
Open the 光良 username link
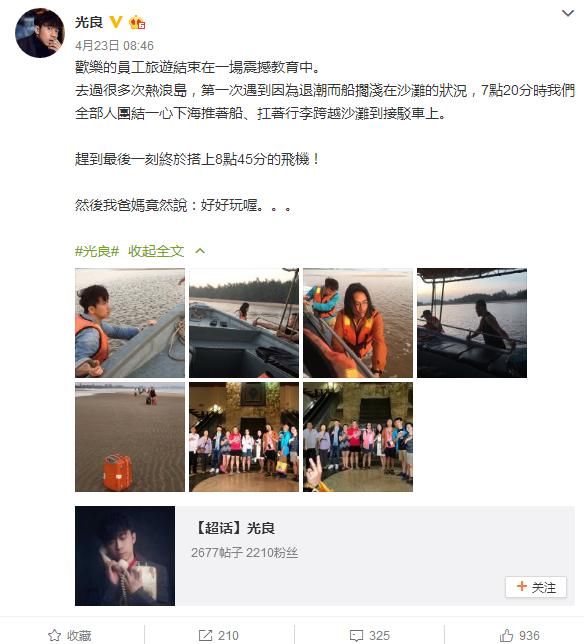(x=89, y=22)
